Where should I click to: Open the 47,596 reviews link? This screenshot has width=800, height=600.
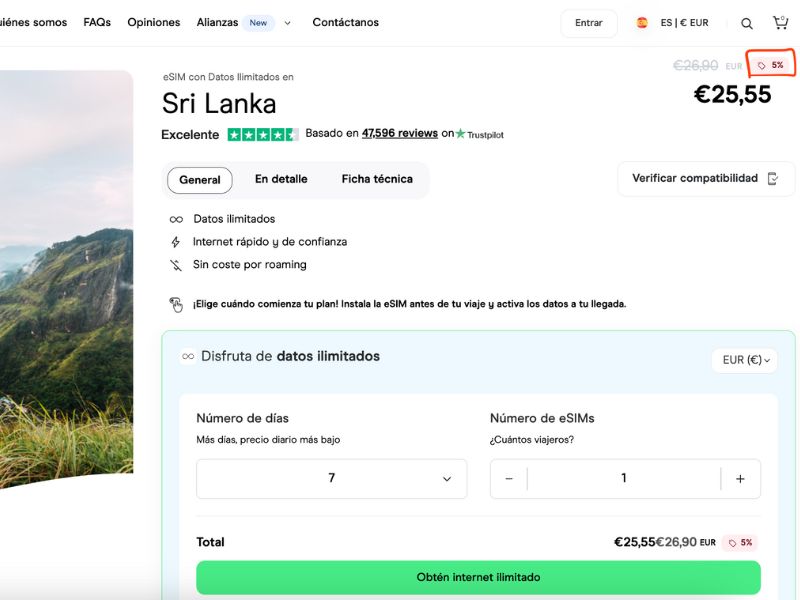click(401, 133)
